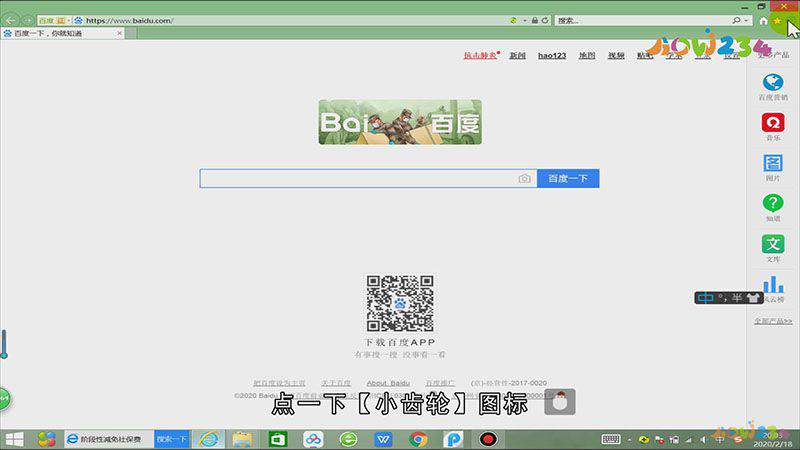Open the Windows Start button
800x450 pixels.
(14, 439)
